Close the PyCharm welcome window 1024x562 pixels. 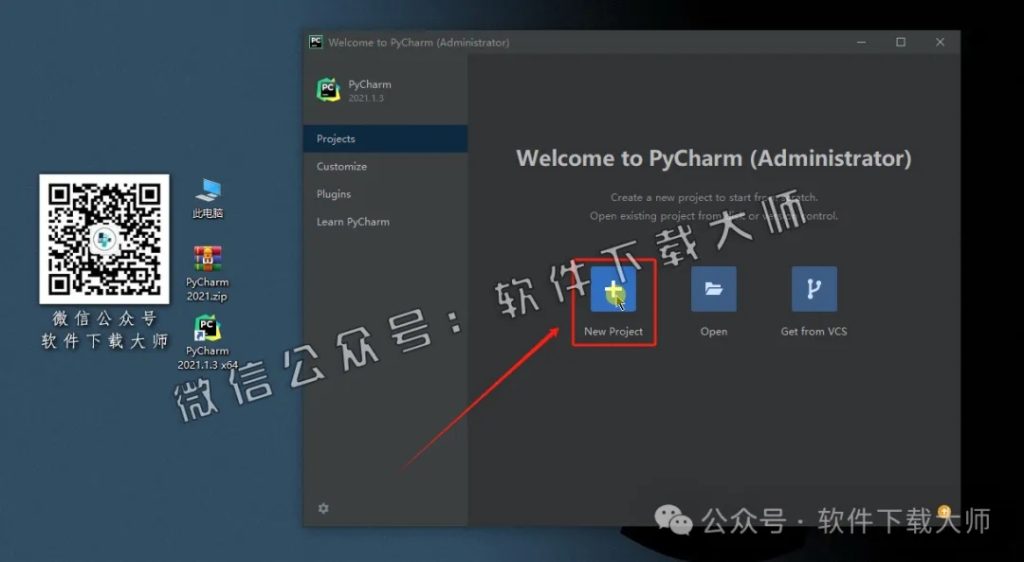940,42
